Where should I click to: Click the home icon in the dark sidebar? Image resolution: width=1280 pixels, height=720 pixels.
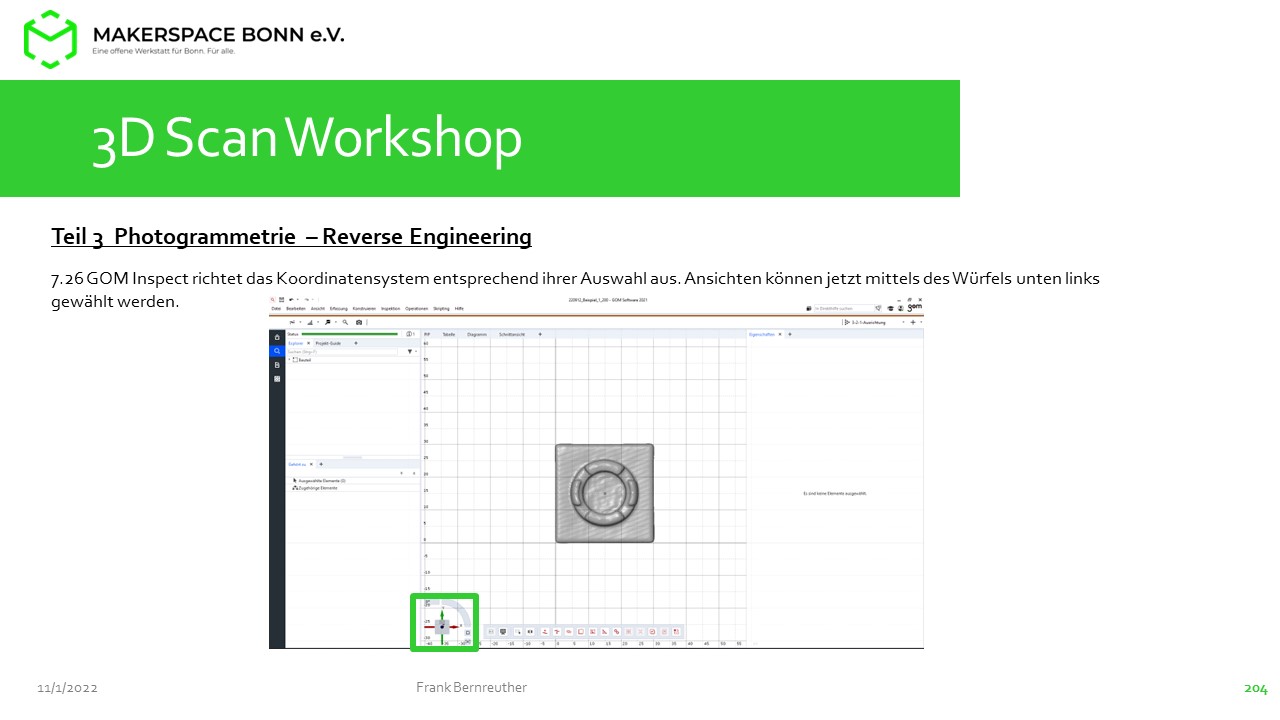[x=277, y=337]
